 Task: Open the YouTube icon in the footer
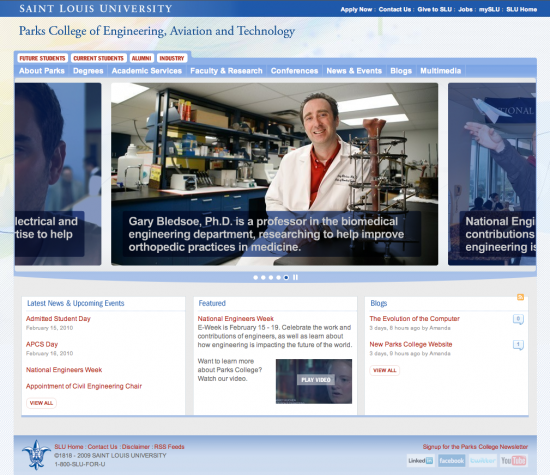tap(514, 460)
